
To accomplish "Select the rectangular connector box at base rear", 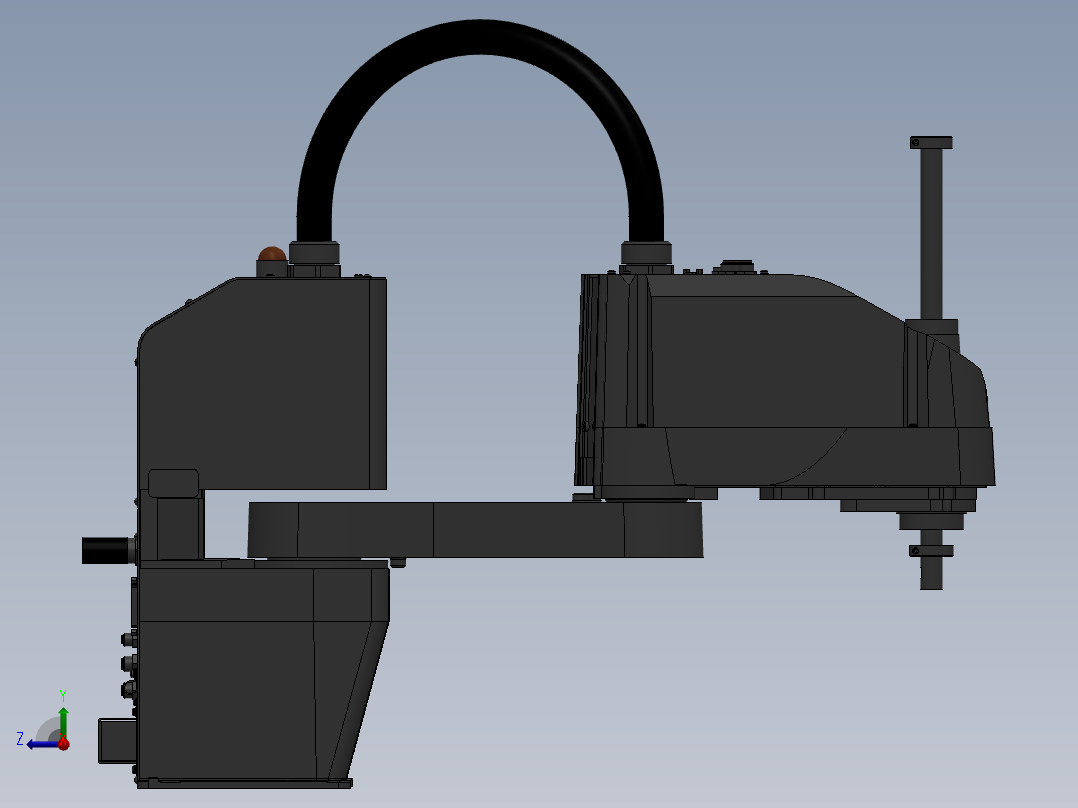I will tap(118, 741).
